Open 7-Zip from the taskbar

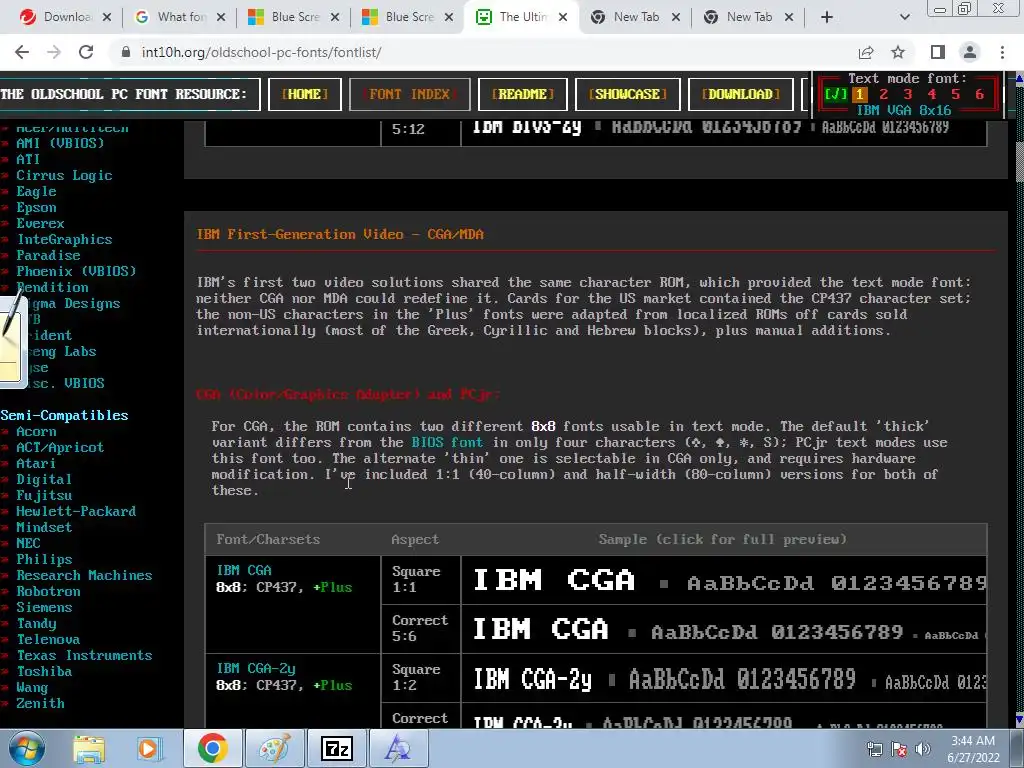pyautogui.click(x=337, y=749)
